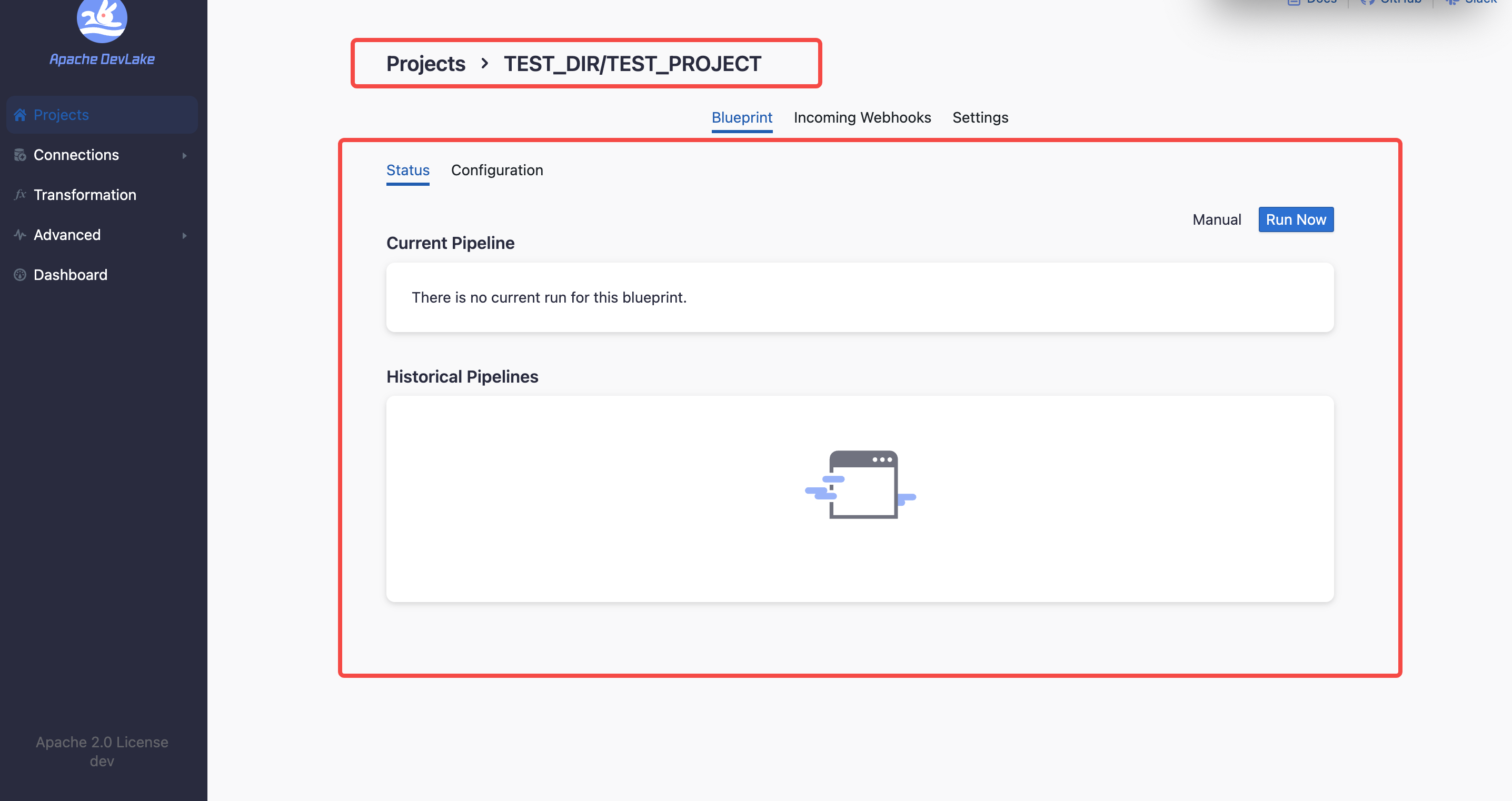
Task: Expand the Advanced submenu arrow
Action: point(184,235)
